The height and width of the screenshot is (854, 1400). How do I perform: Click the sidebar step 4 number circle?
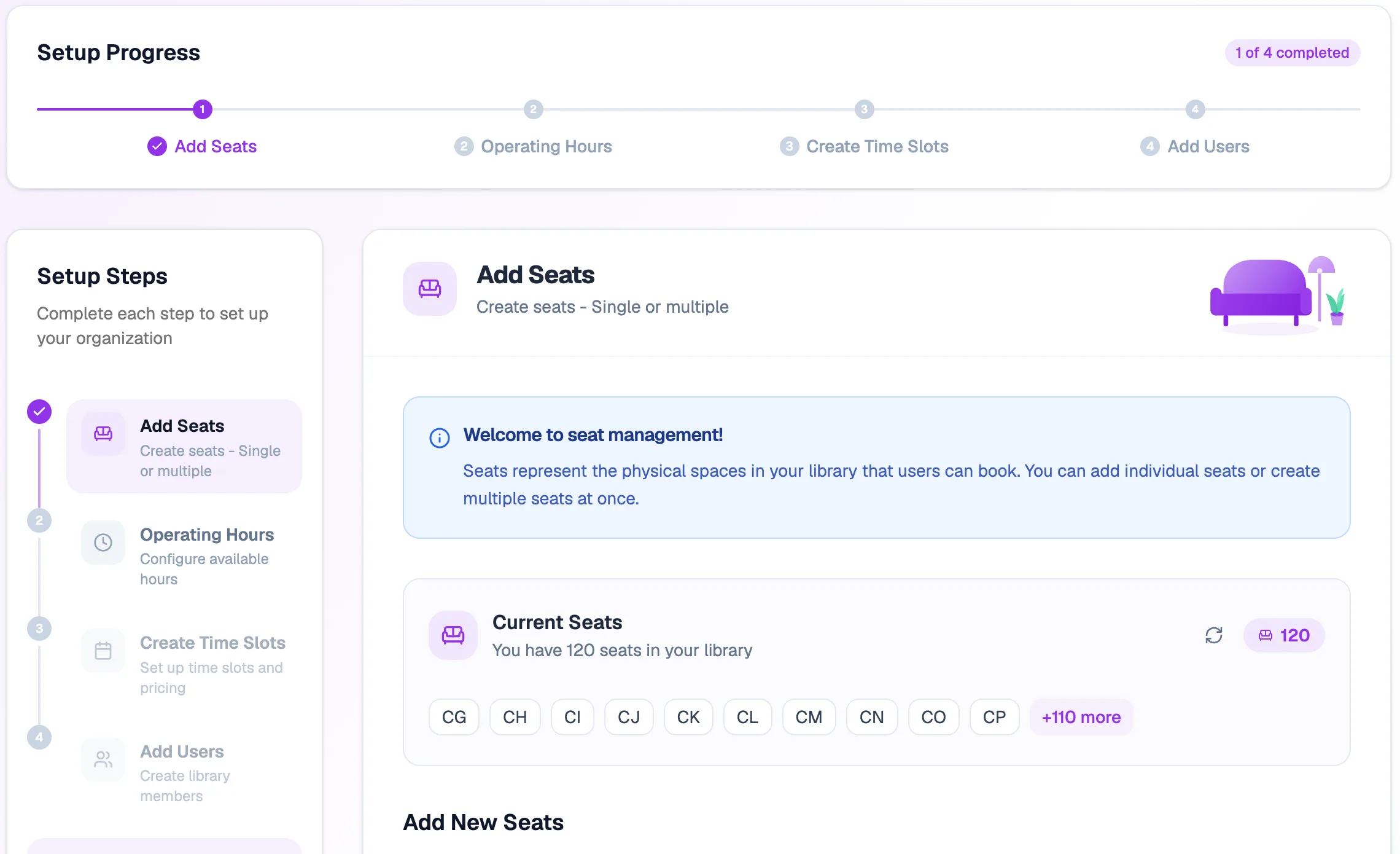point(39,737)
